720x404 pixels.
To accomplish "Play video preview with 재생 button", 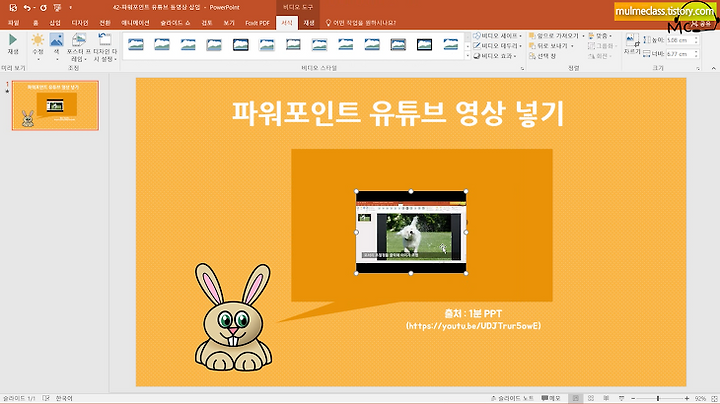I will [x=13, y=45].
